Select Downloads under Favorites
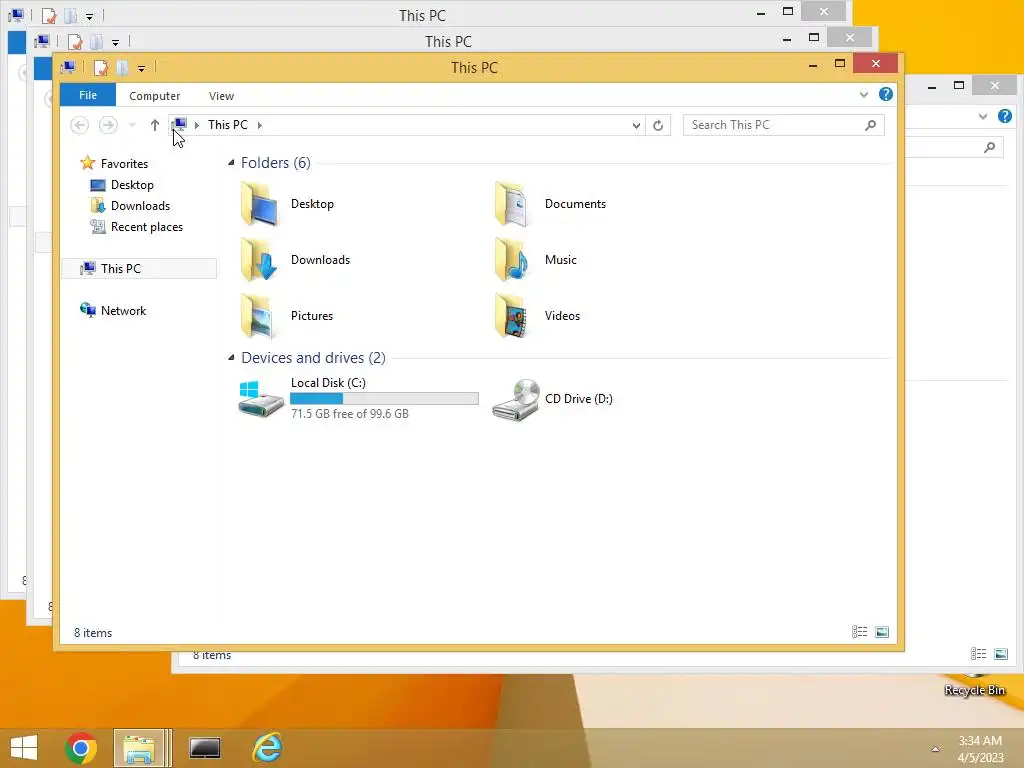The height and width of the screenshot is (768, 1024). [x=140, y=206]
